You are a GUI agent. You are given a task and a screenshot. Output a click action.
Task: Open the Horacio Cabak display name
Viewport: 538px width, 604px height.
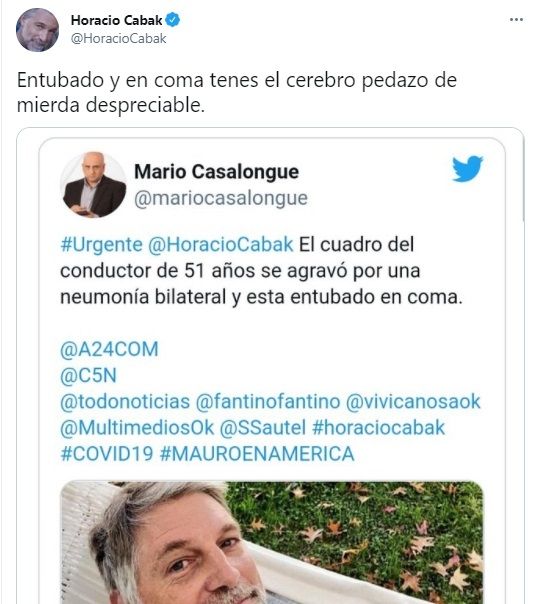click(x=116, y=20)
